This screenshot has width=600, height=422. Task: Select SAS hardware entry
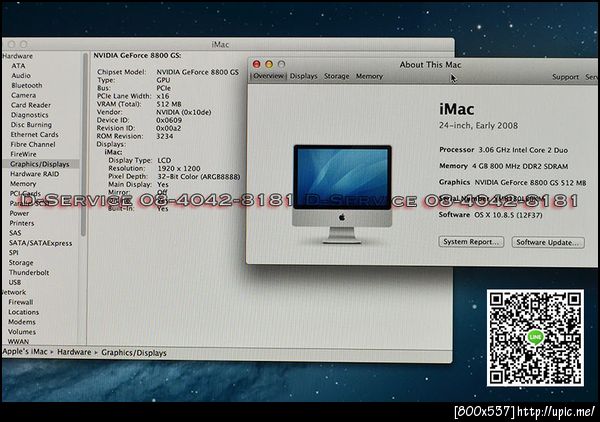click(15, 233)
